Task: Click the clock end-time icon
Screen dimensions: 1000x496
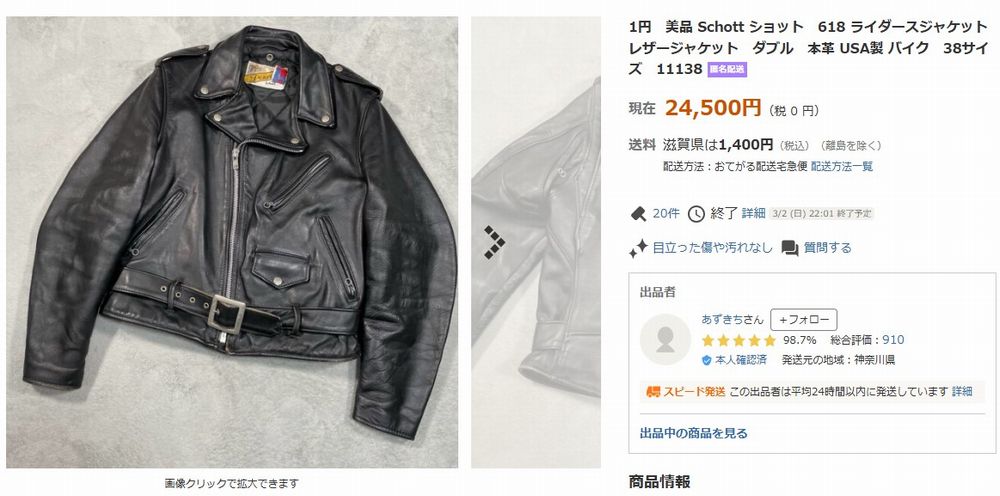Action: coord(696,214)
